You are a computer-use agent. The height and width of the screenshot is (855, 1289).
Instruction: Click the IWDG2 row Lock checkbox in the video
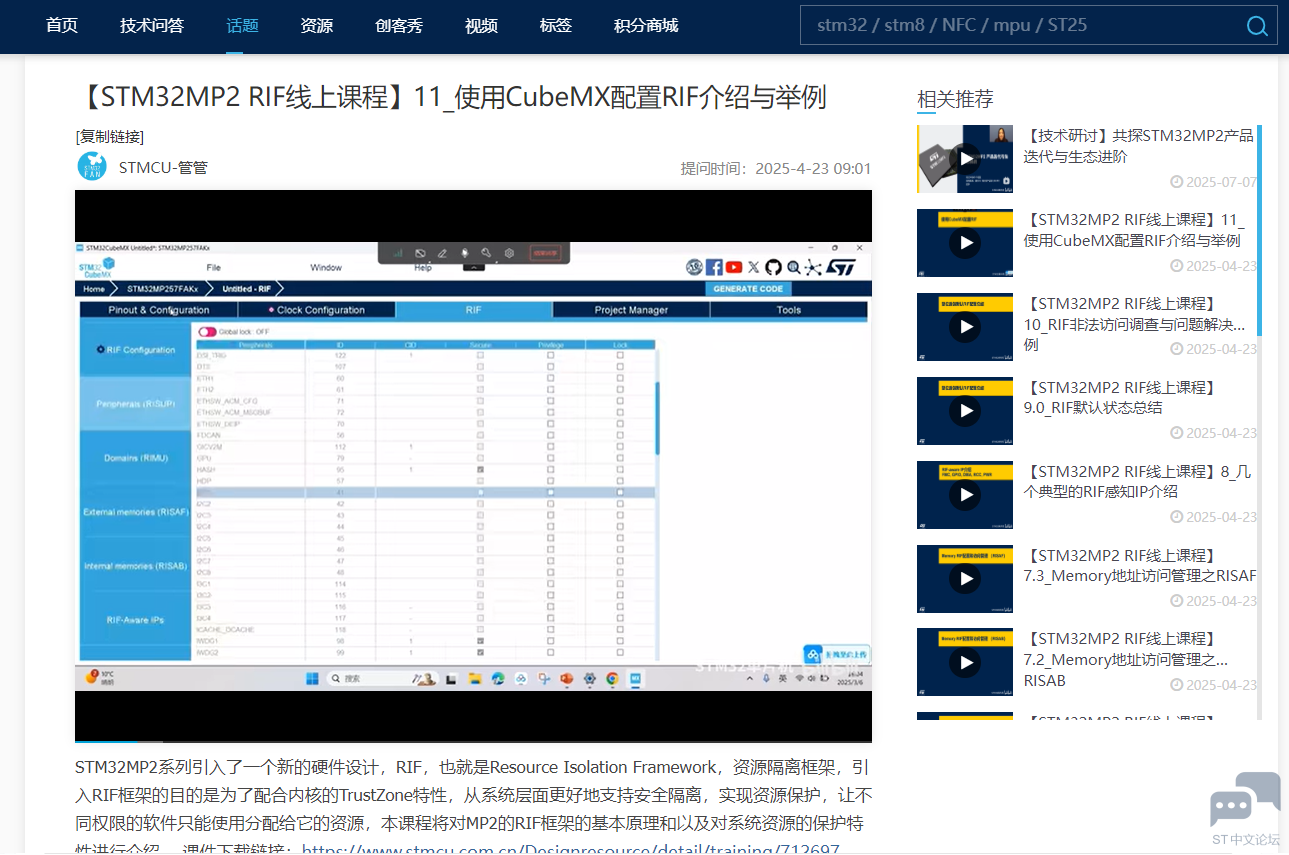click(x=620, y=653)
